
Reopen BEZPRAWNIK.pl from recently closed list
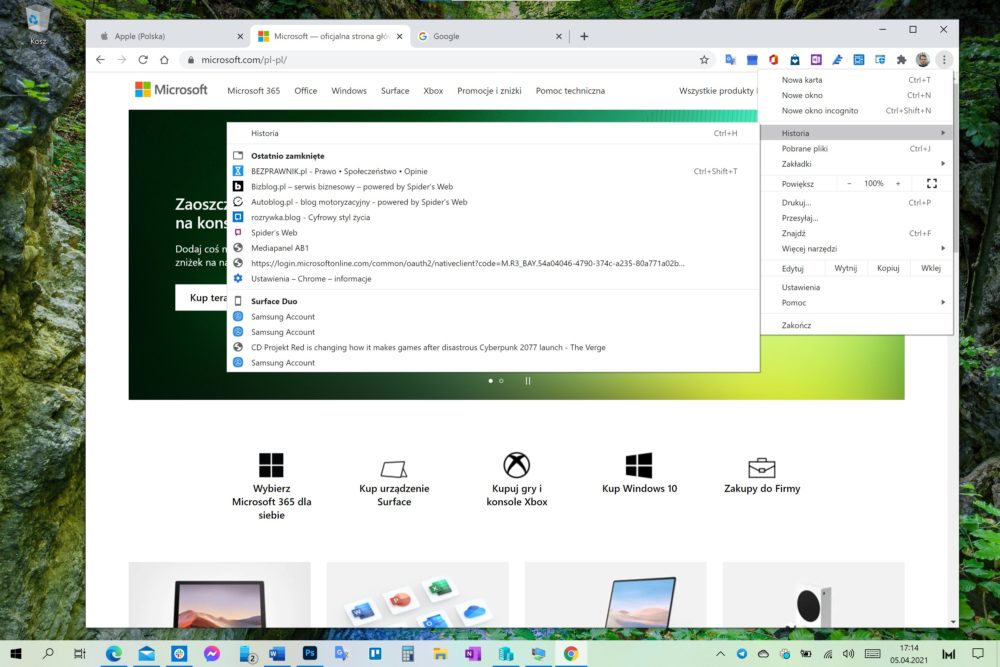(493, 171)
